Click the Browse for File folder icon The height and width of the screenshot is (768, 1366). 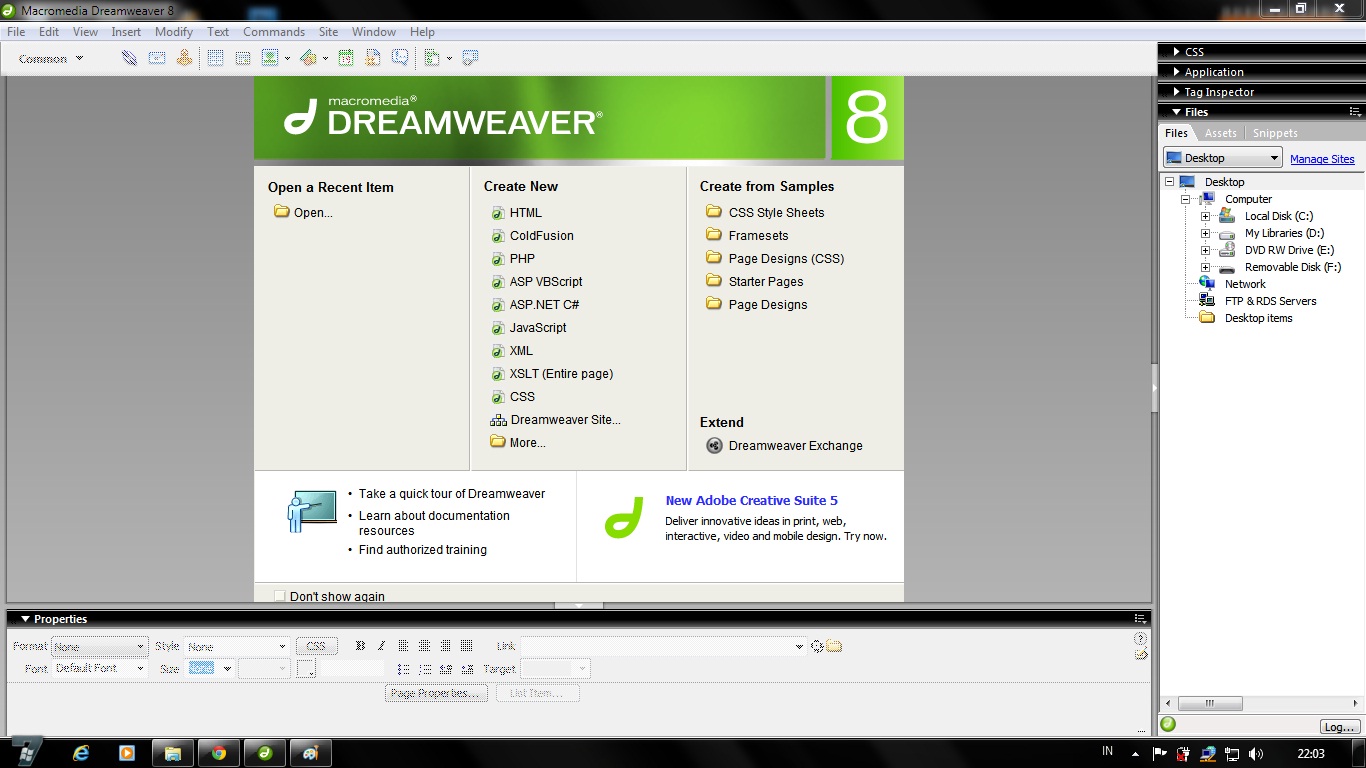pos(834,646)
